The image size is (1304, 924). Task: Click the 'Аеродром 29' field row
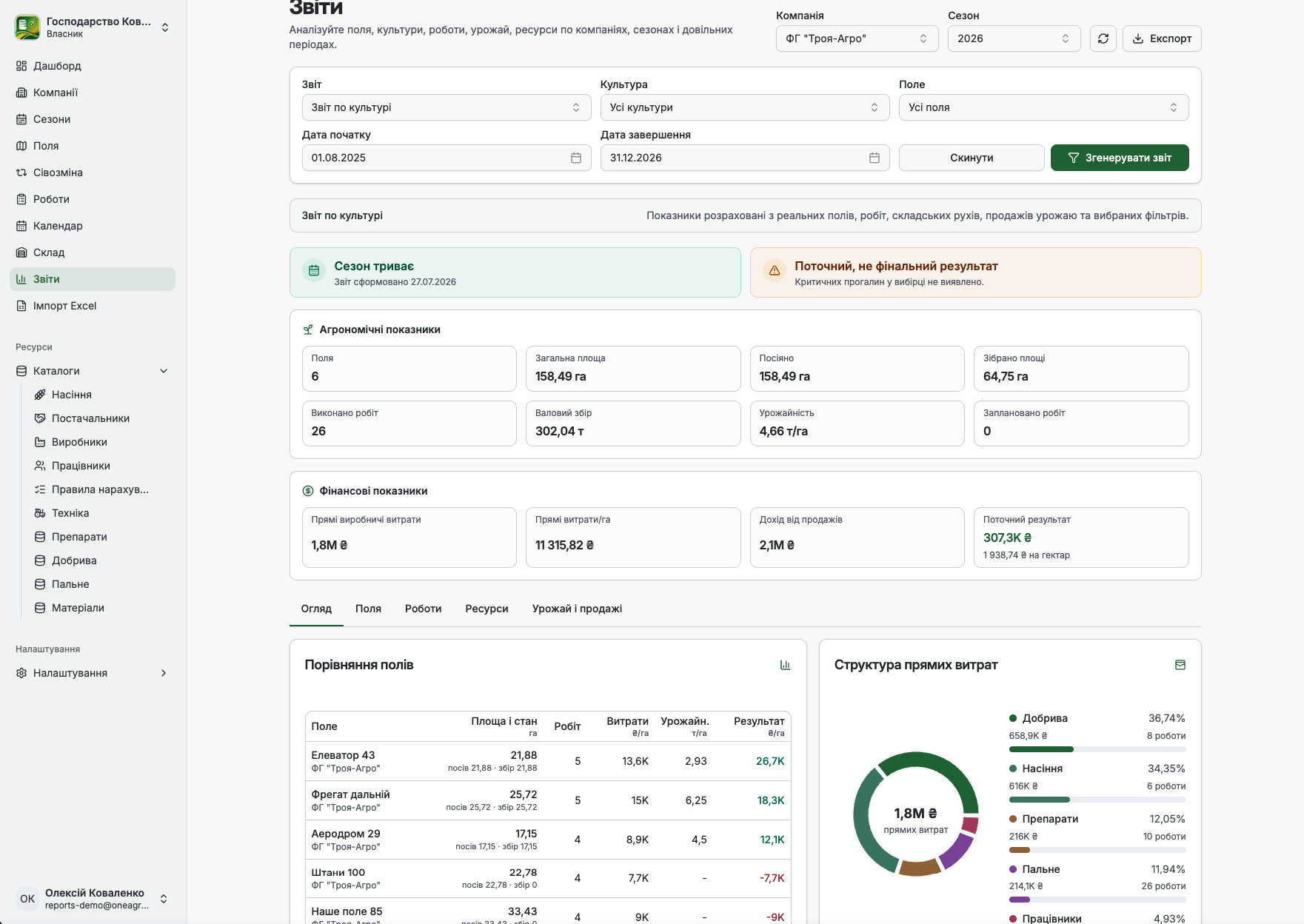pos(548,840)
